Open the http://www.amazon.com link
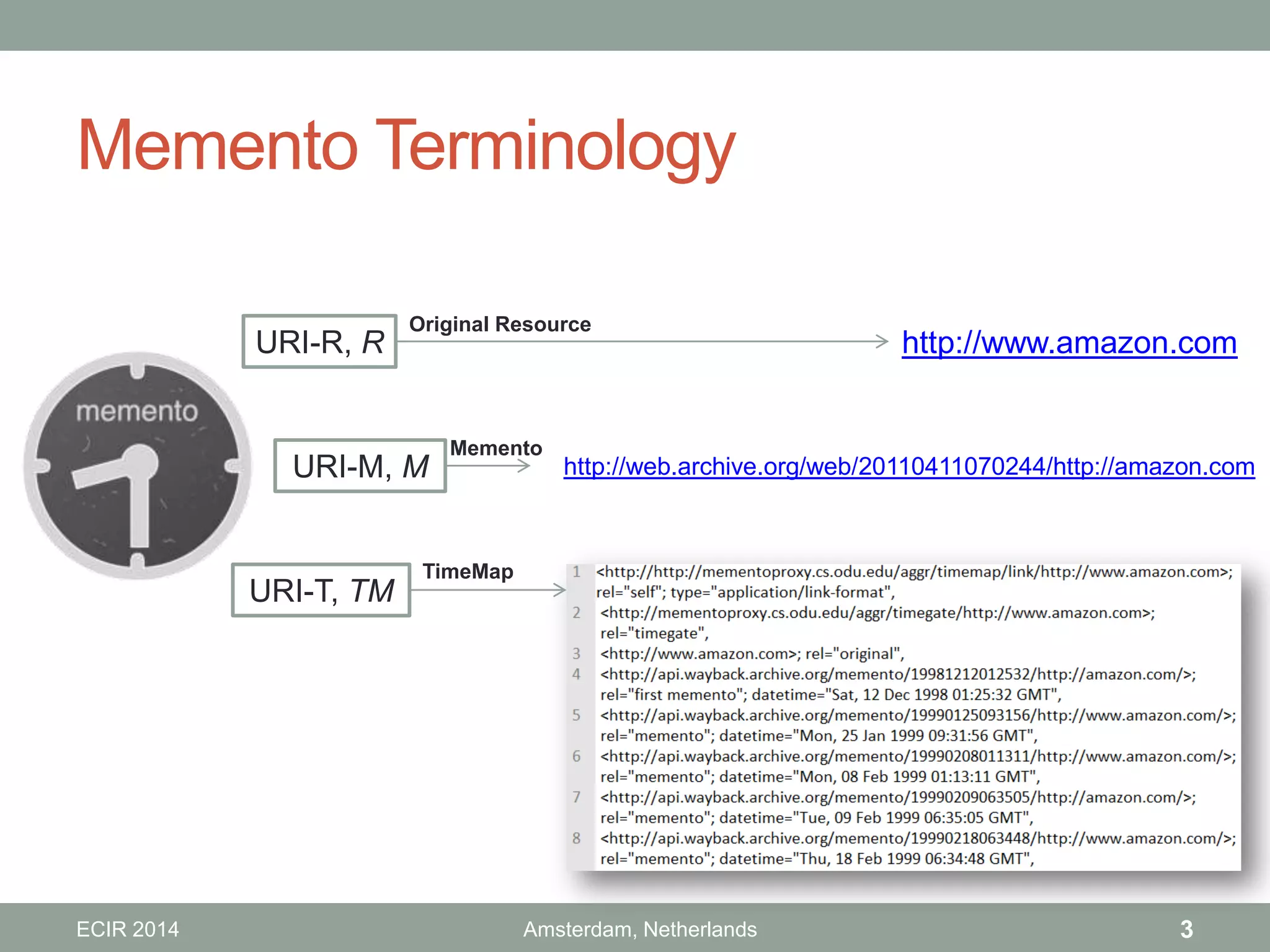 tap(1069, 343)
